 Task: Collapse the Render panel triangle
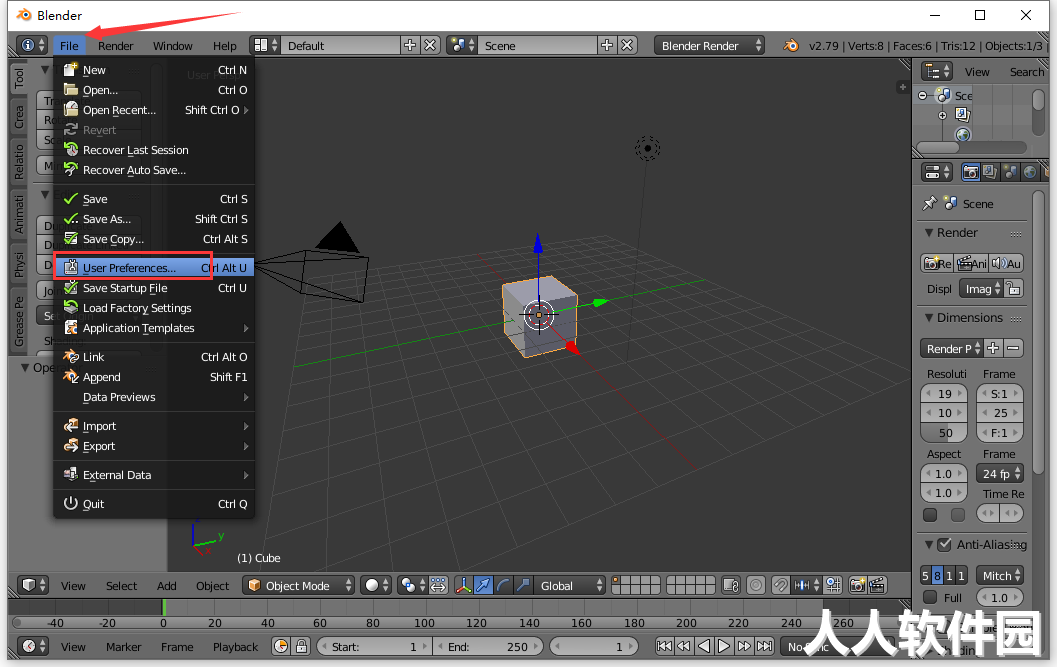[x=929, y=233]
